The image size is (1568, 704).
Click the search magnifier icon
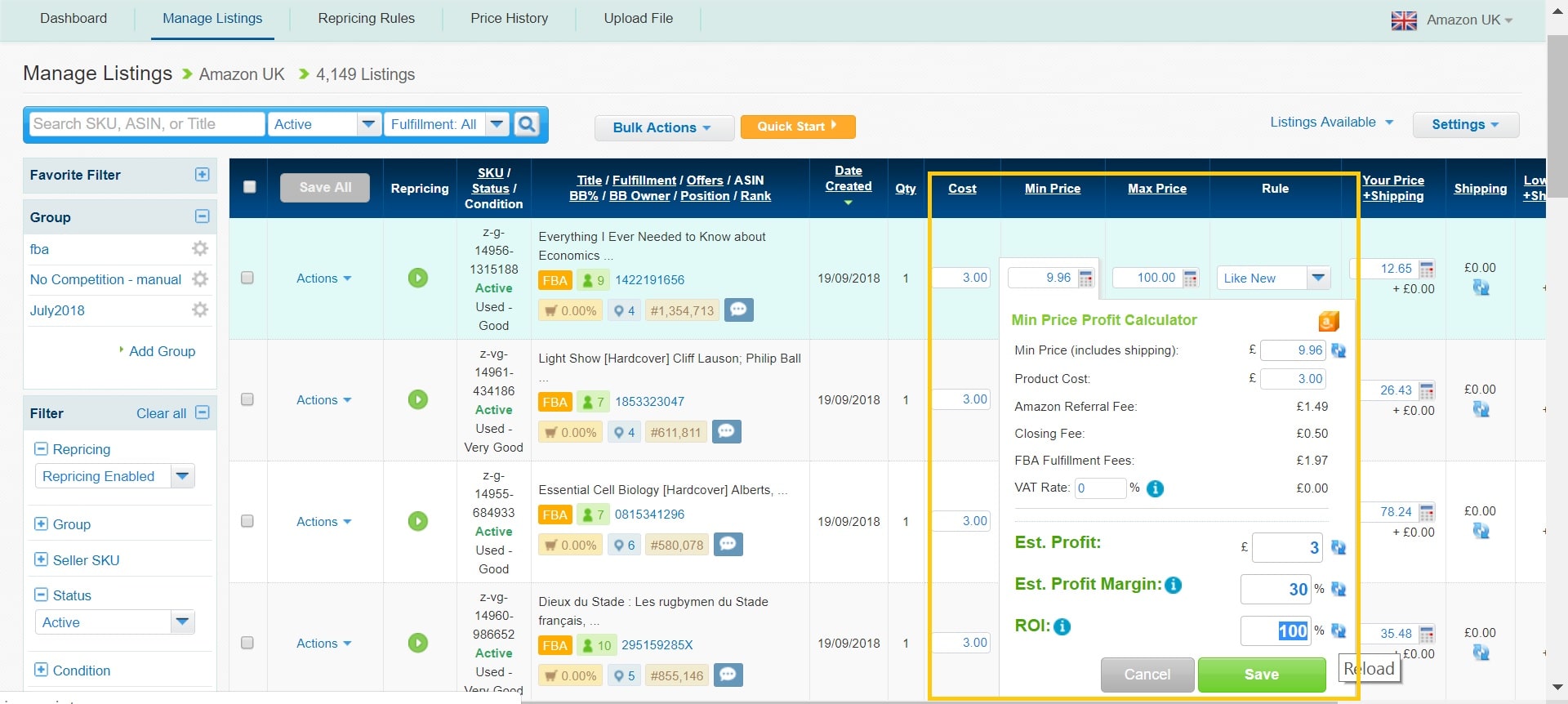[x=528, y=124]
